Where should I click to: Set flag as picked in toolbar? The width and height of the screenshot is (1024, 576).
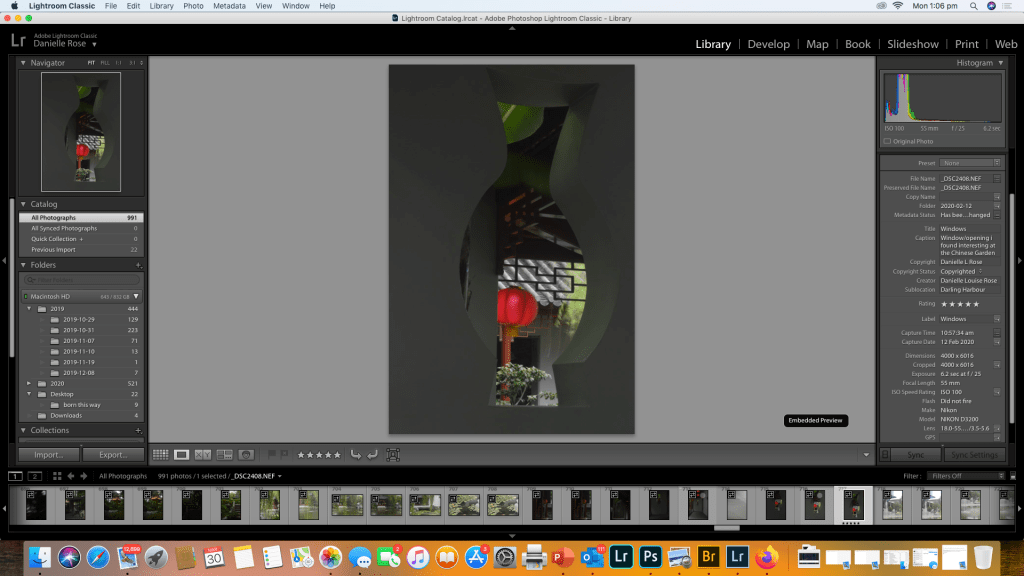(272, 455)
